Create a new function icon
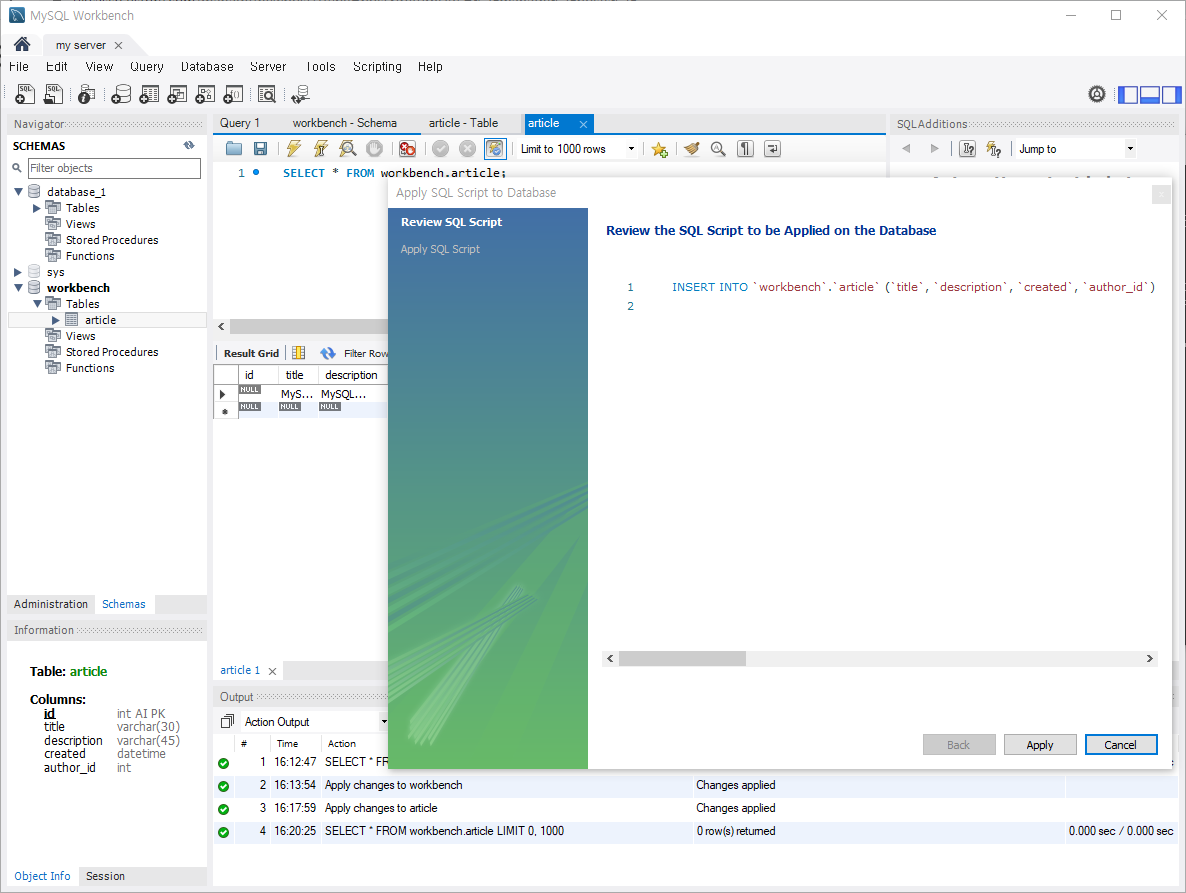 (234, 95)
